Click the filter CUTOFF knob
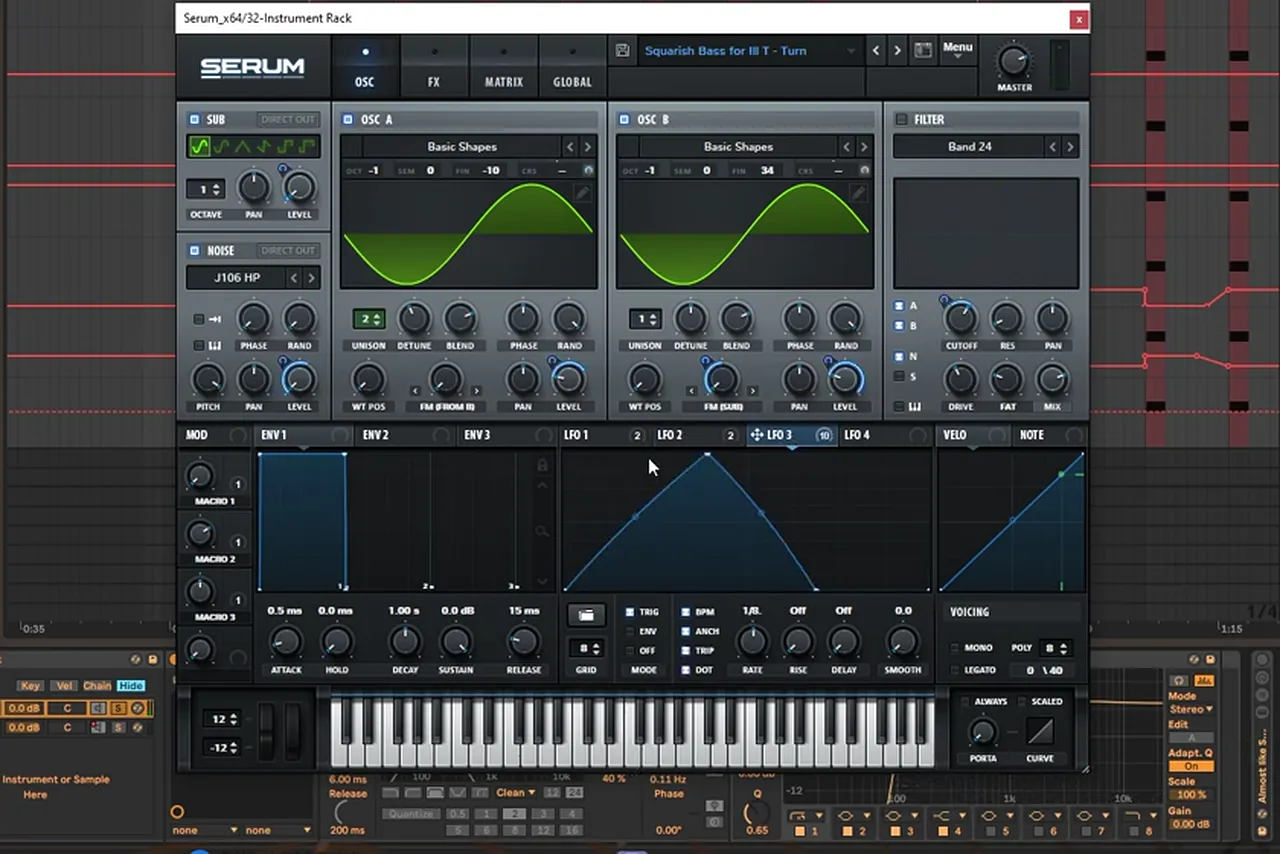Screen dimensions: 1280x854 click(960, 319)
